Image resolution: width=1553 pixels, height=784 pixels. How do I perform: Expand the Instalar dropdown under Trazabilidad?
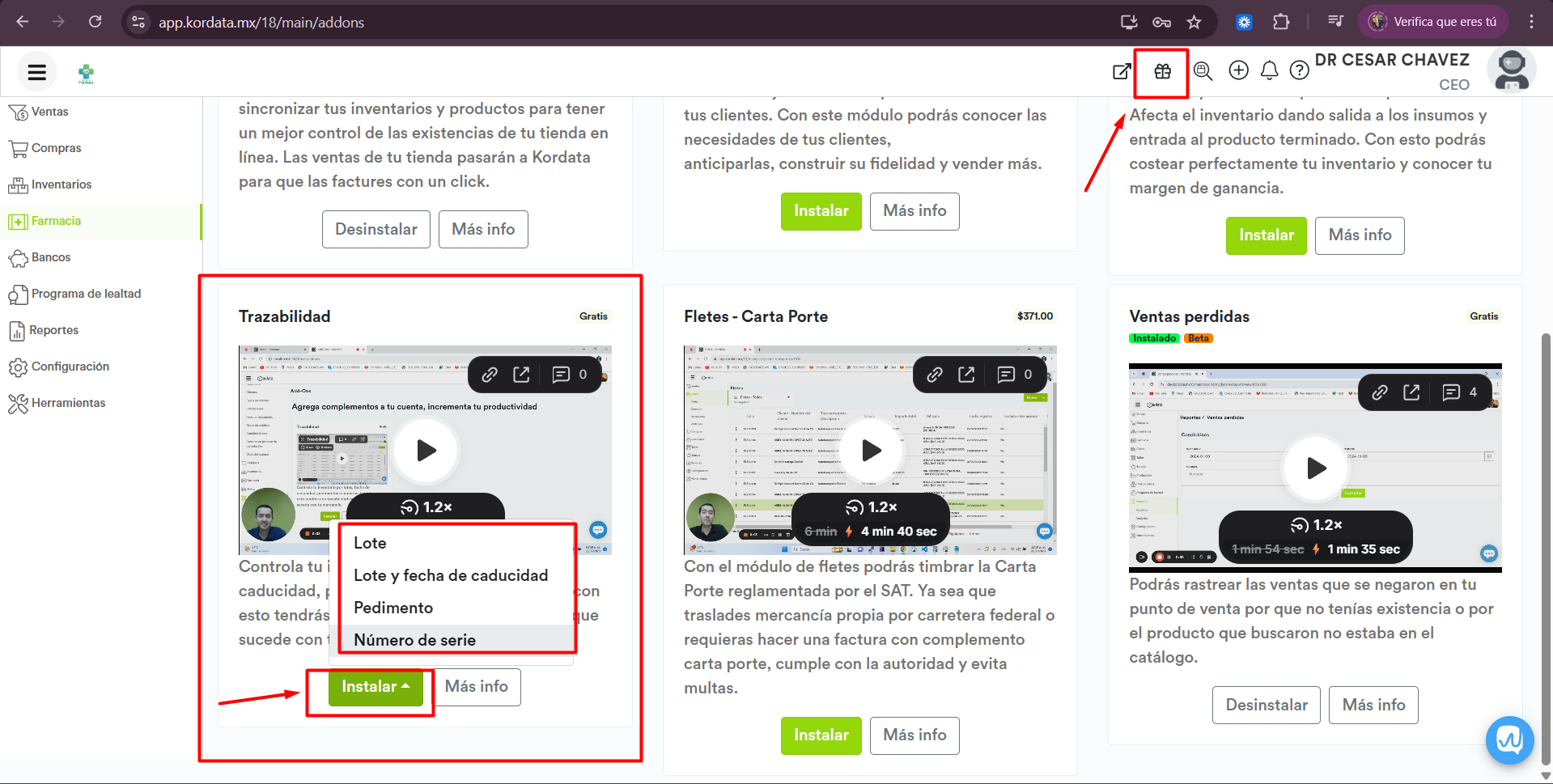[x=376, y=687]
